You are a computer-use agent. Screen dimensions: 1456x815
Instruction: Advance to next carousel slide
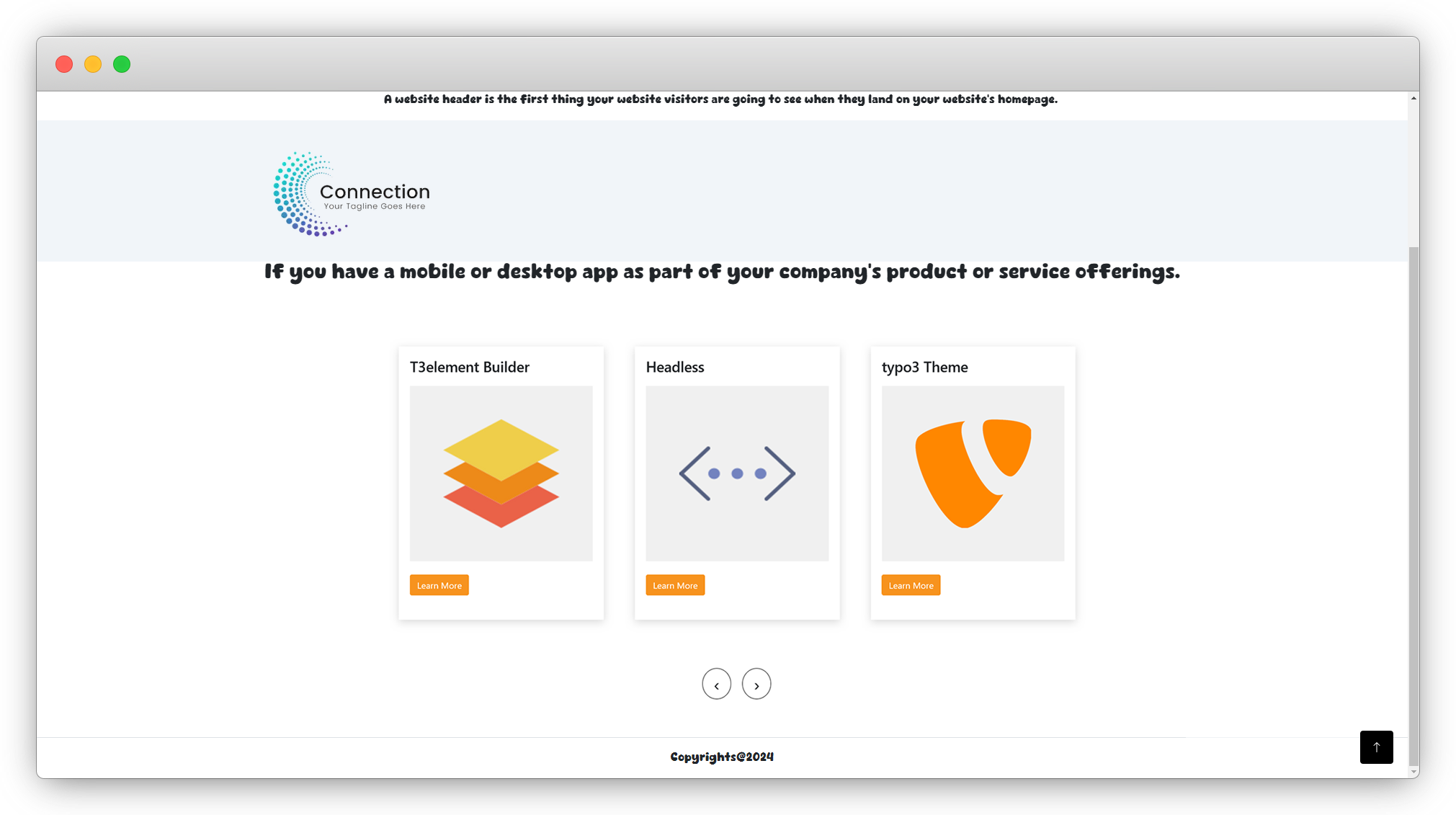(x=756, y=684)
